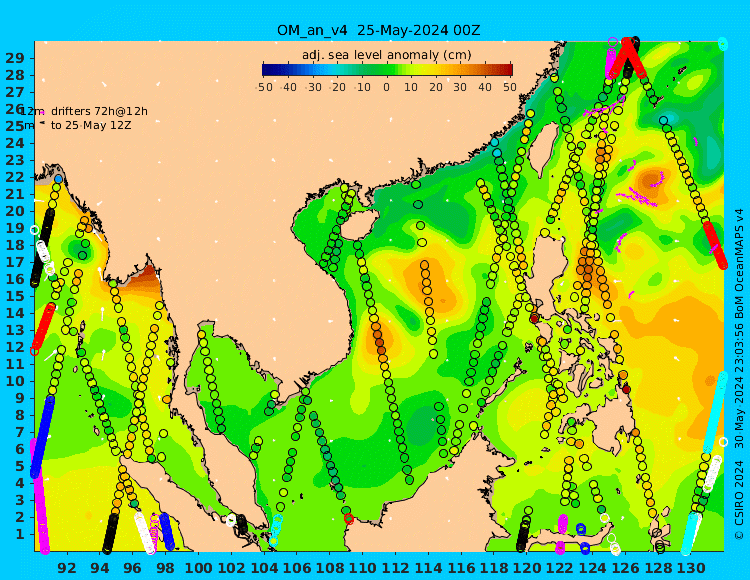Click latitude axis label "28"
This screenshot has height=580, width=750.
(x=14, y=76)
